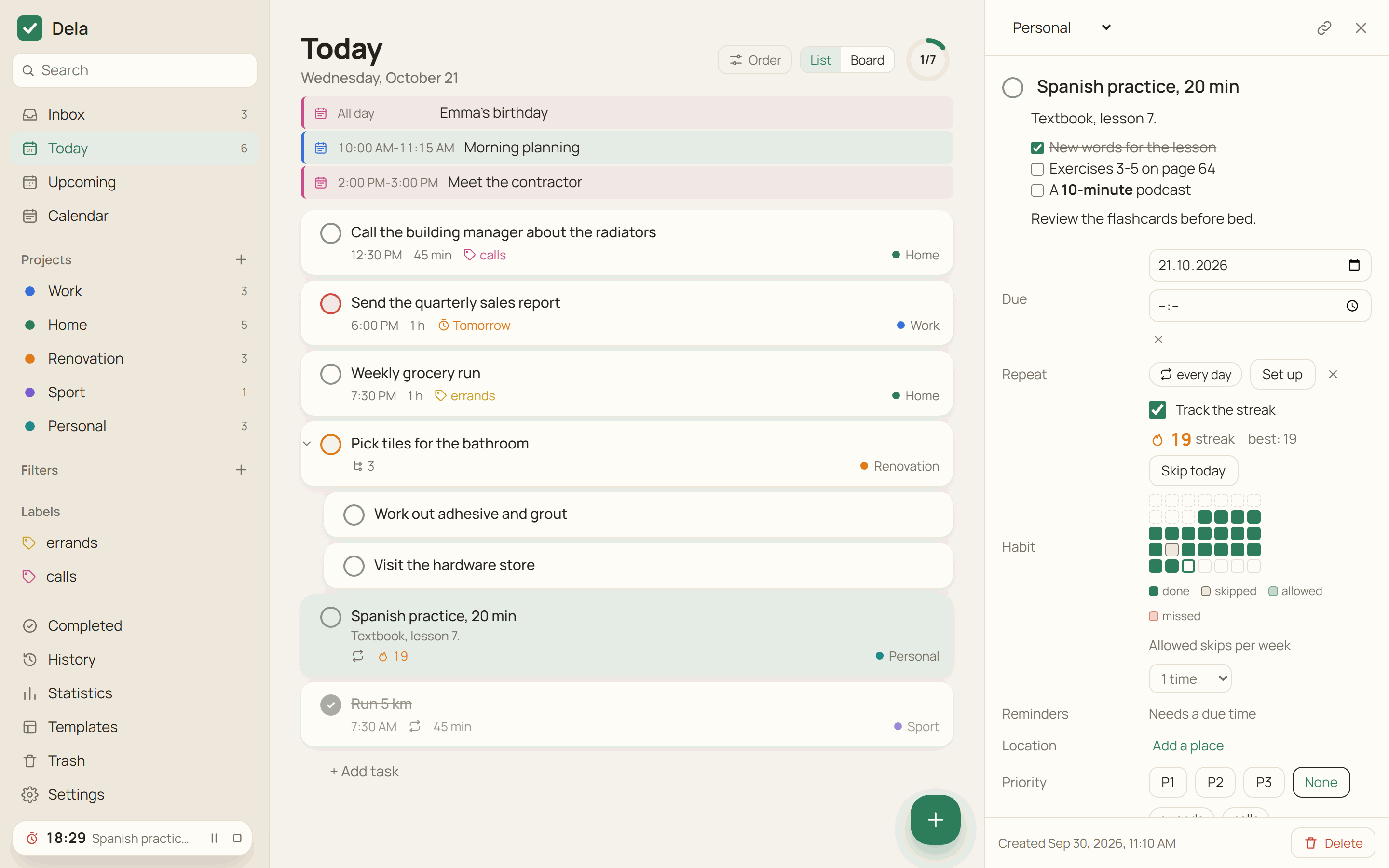Open Trash in the sidebar

[134, 760]
